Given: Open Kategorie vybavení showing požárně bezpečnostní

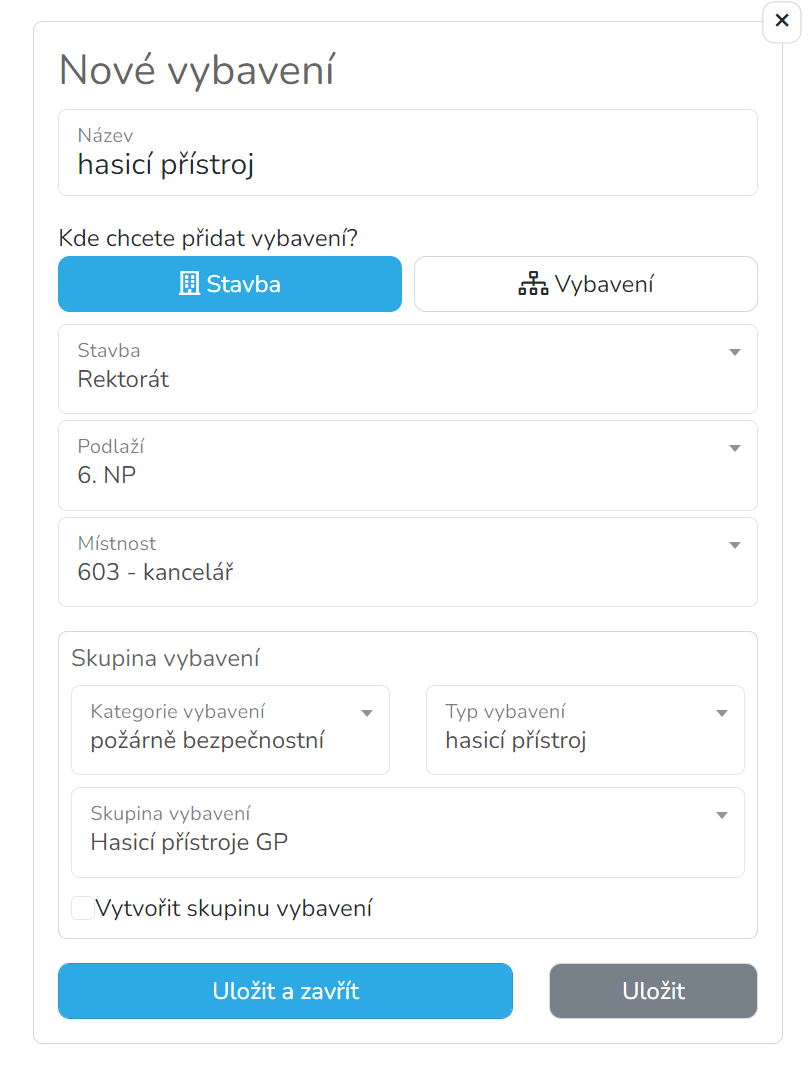Looking at the screenshot, I should coord(230,729).
